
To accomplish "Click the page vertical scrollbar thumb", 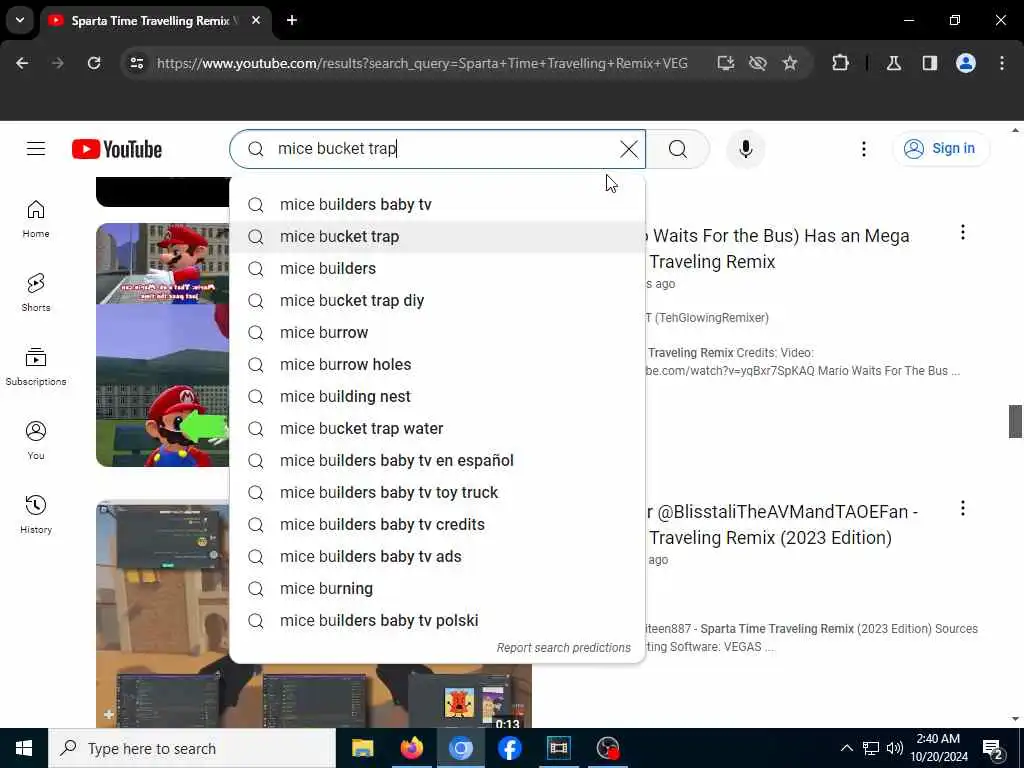I will pos(1015,421).
